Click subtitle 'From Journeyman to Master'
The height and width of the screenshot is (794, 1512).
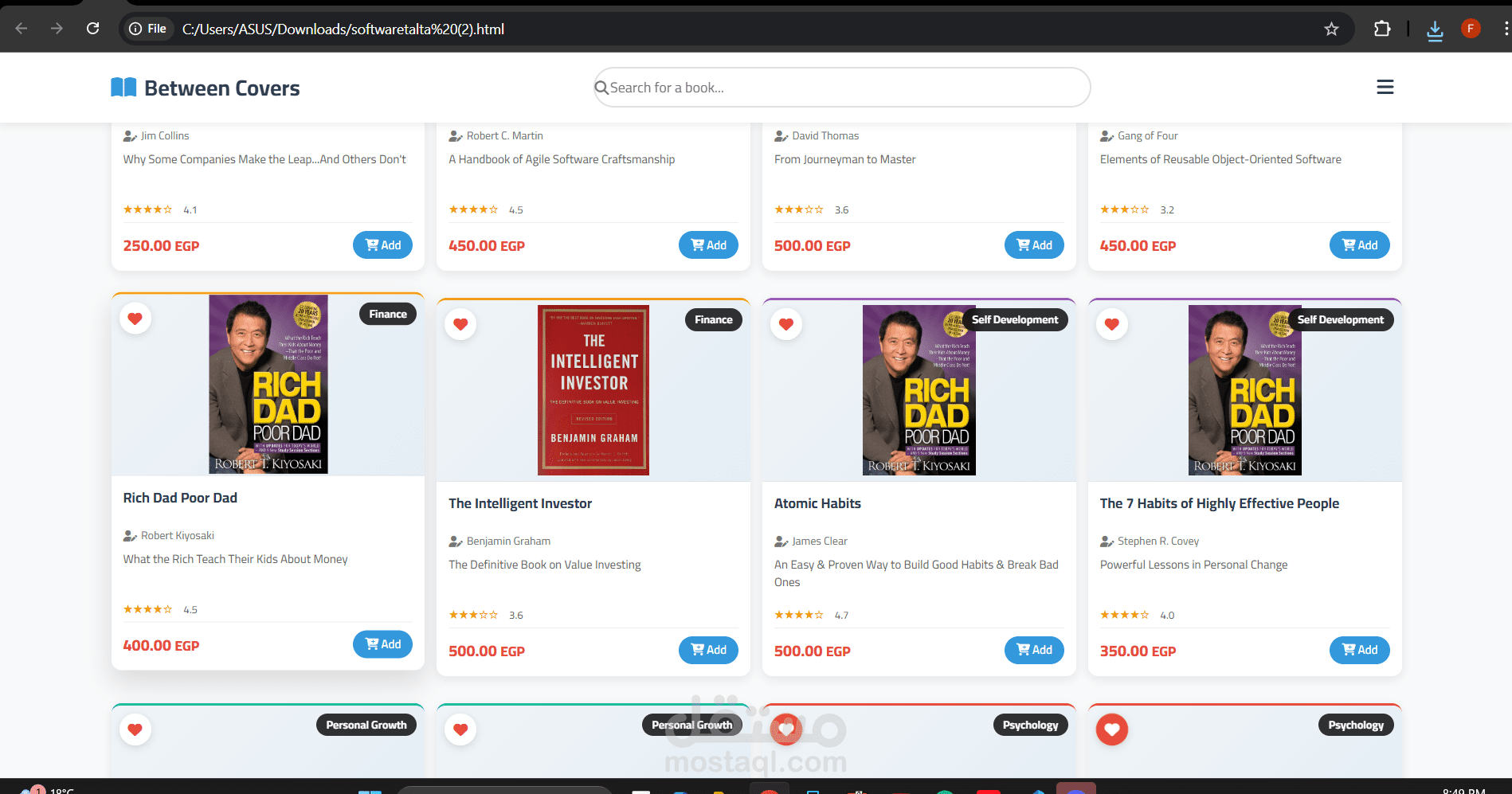(x=845, y=159)
